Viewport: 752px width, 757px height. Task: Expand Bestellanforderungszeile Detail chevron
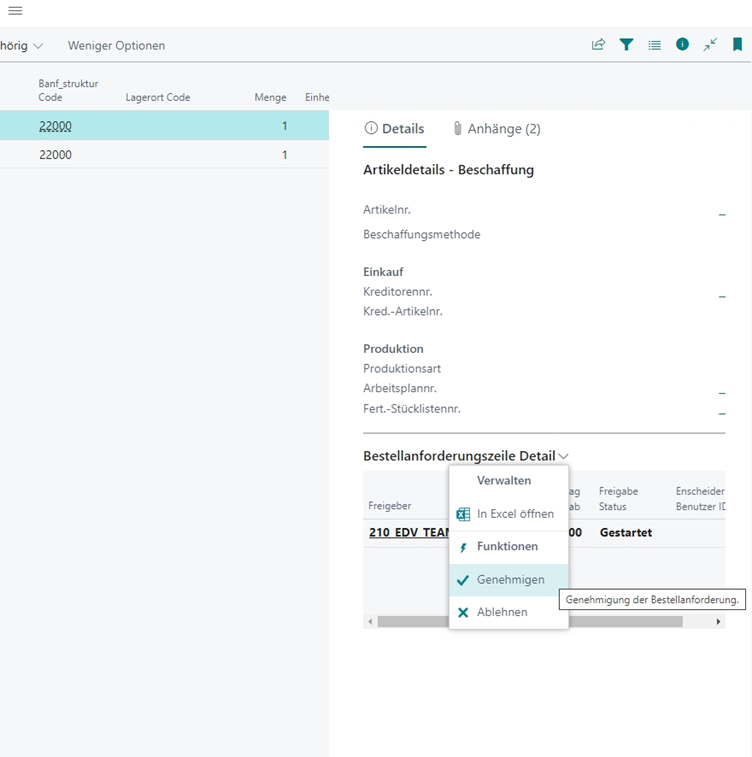[x=564, y=457]
